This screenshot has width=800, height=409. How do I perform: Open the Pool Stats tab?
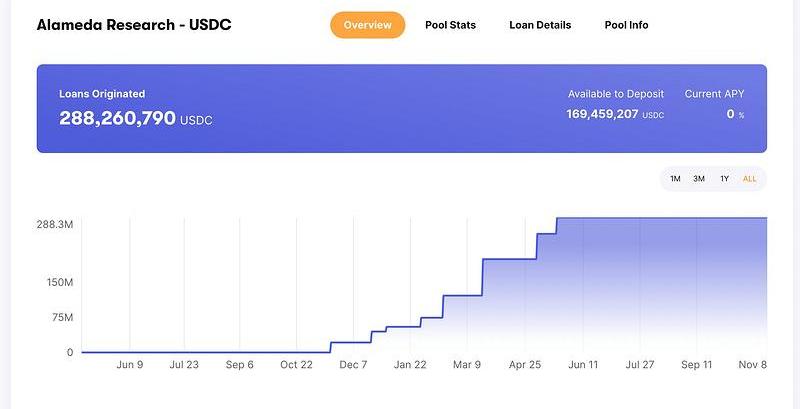[x=450, y=25]
